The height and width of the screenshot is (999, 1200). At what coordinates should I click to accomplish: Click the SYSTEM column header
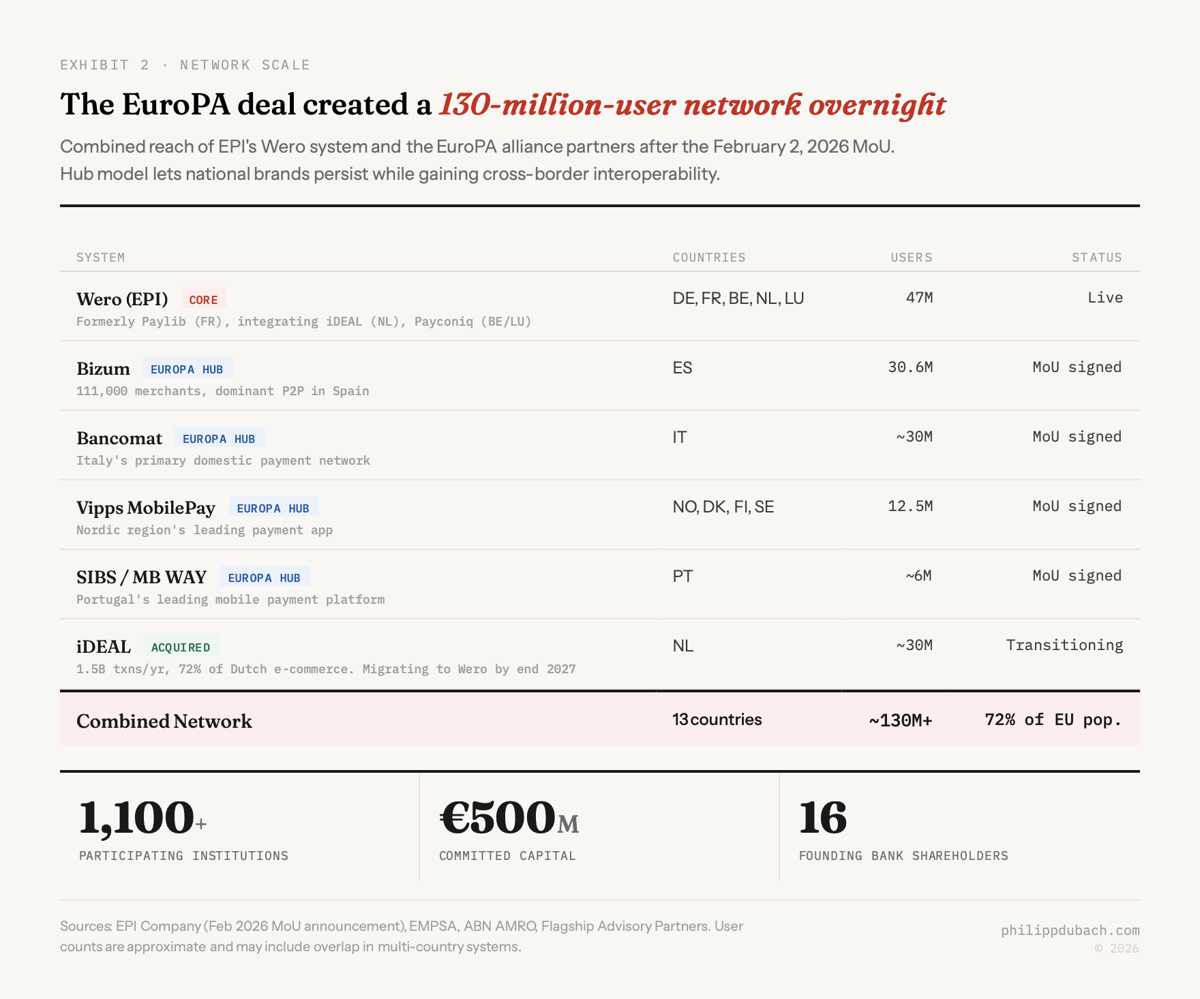(101, 257)
